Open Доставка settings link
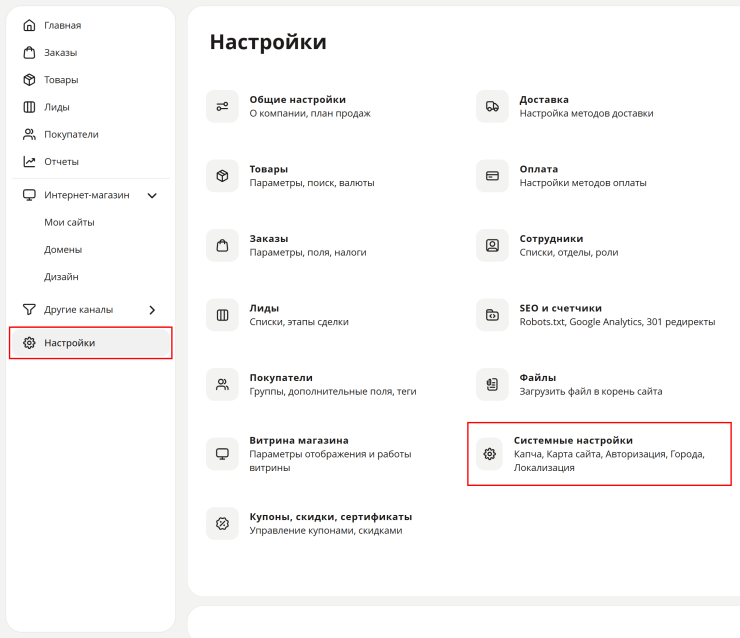Image resolution: width=740 pixels, height=638 pixels. click(544, 100)
